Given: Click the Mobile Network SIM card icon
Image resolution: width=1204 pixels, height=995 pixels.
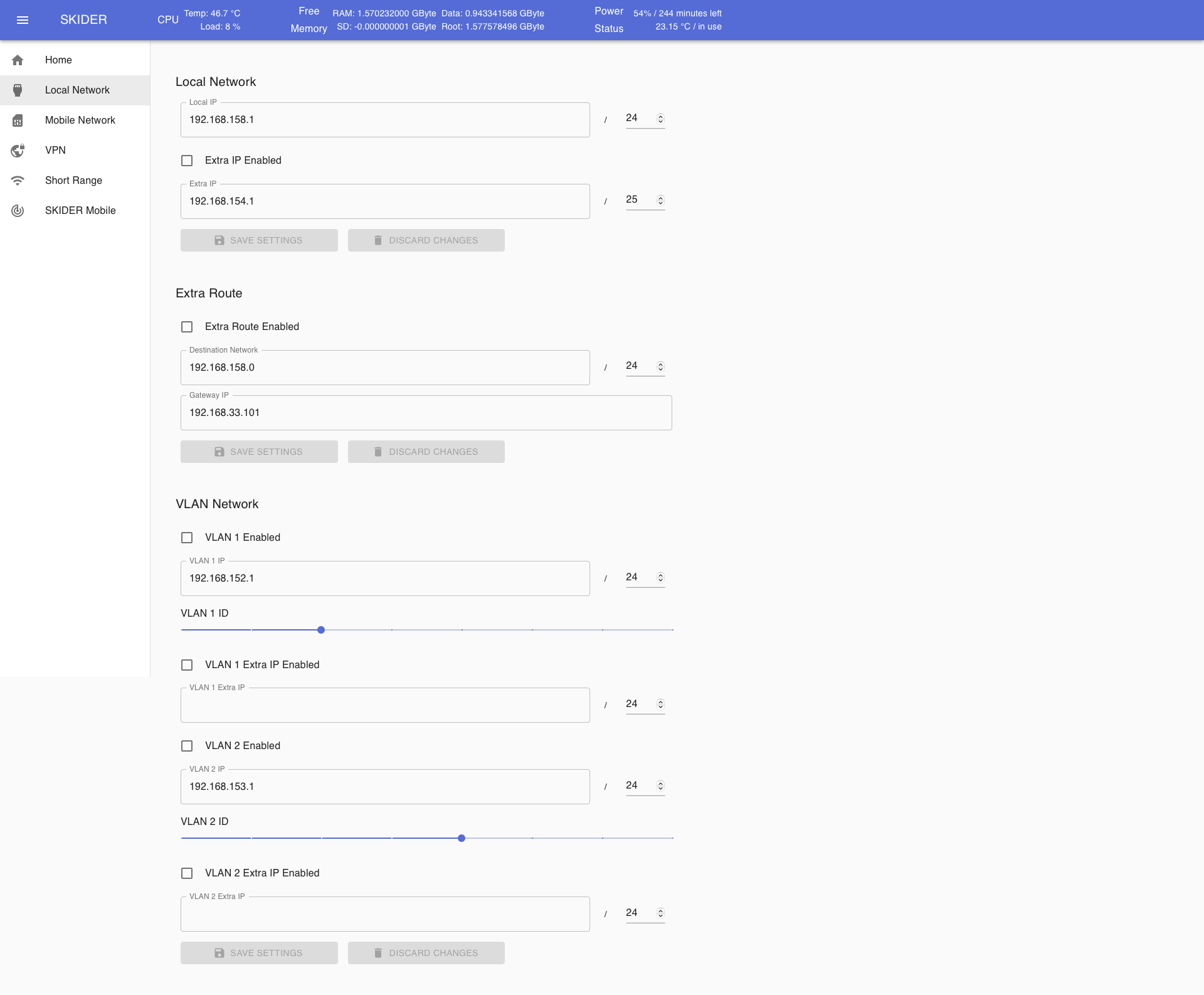Looking at the screenshot, I should coord(18,120).
